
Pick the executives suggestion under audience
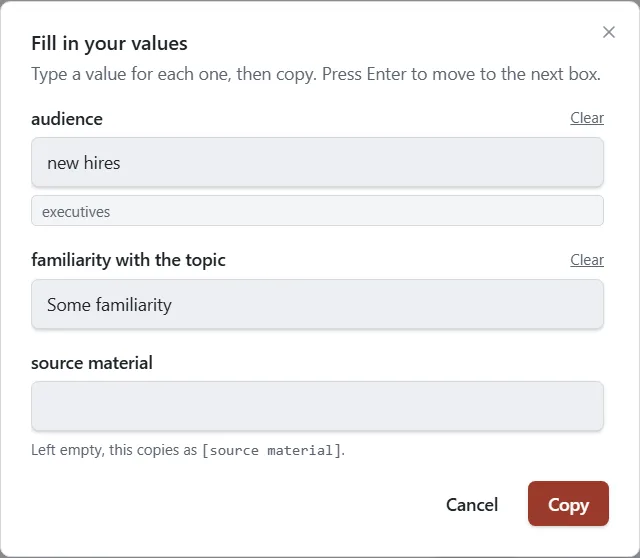coord(318,211)
